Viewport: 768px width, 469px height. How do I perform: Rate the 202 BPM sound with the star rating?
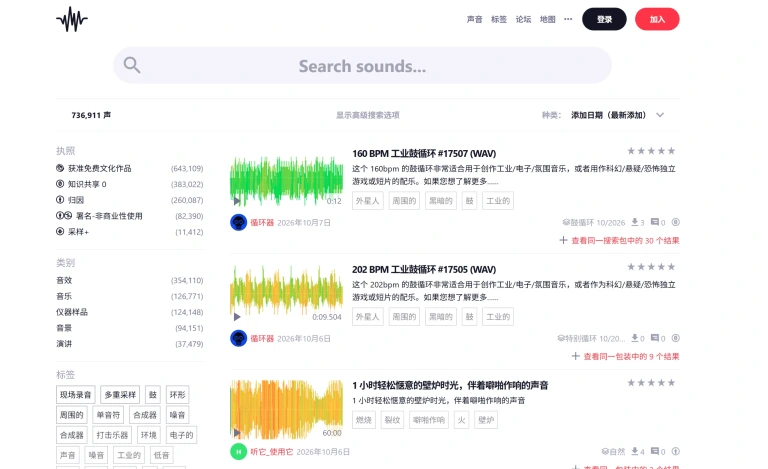click(x=651, y=267)
